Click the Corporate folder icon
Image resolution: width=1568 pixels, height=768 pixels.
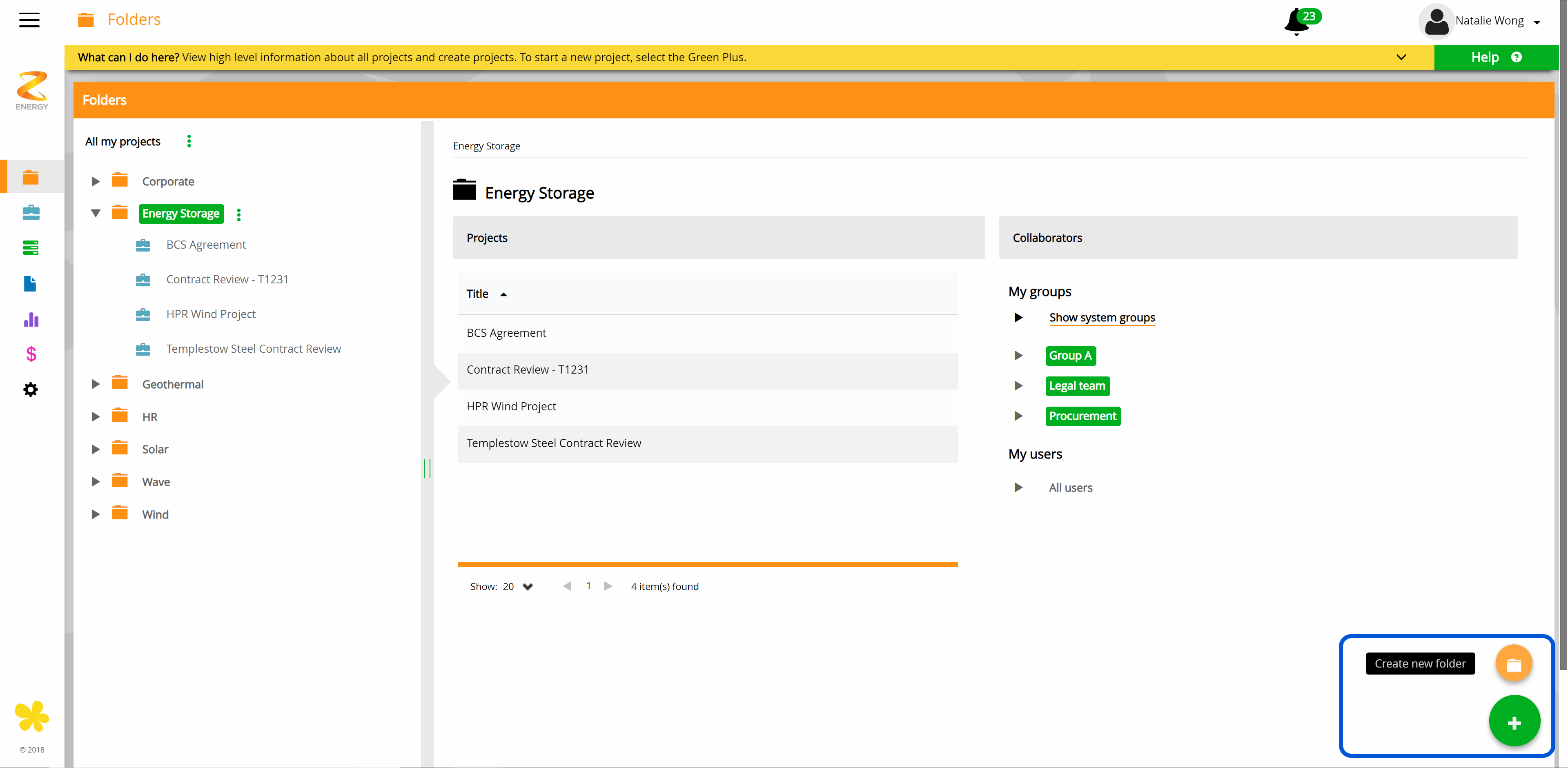click(120, 180)
